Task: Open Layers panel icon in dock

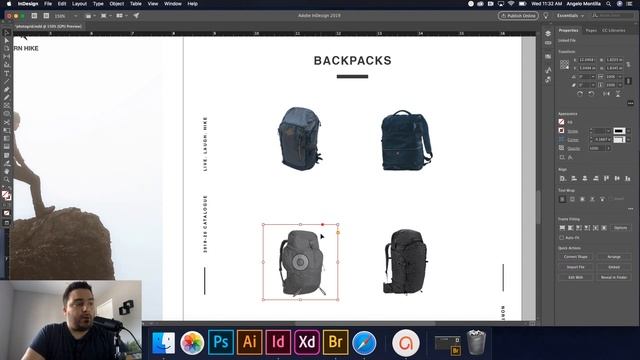Action: pyautogui.click(x=548, y=33)
